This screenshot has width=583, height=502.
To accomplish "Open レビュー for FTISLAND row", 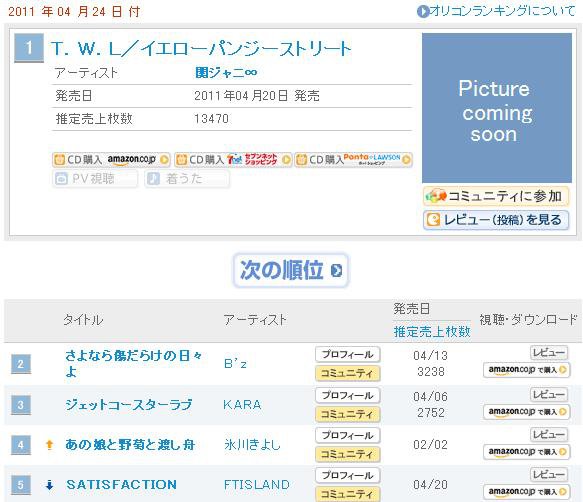I will click(x=549, y=474).
